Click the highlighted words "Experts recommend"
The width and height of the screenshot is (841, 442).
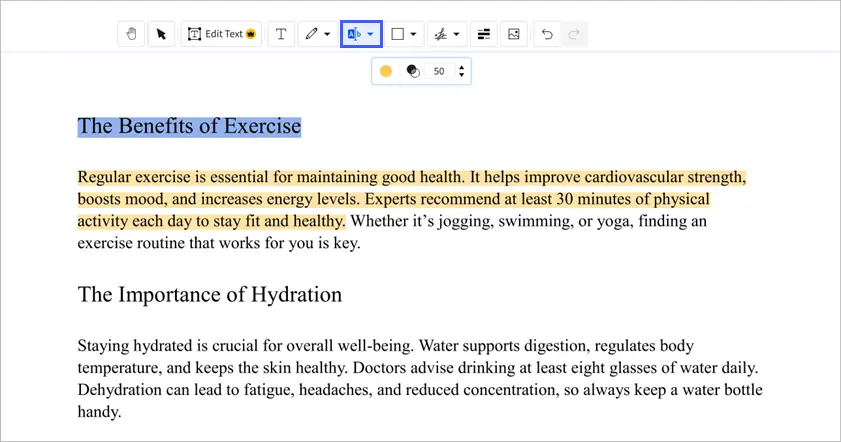pyautogui.click(x=432, y=200)
